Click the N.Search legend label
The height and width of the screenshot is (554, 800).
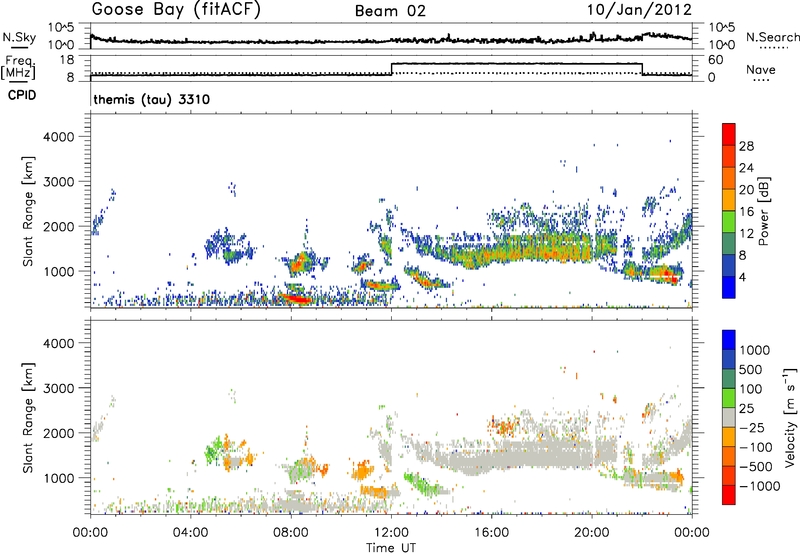[772, 37]
